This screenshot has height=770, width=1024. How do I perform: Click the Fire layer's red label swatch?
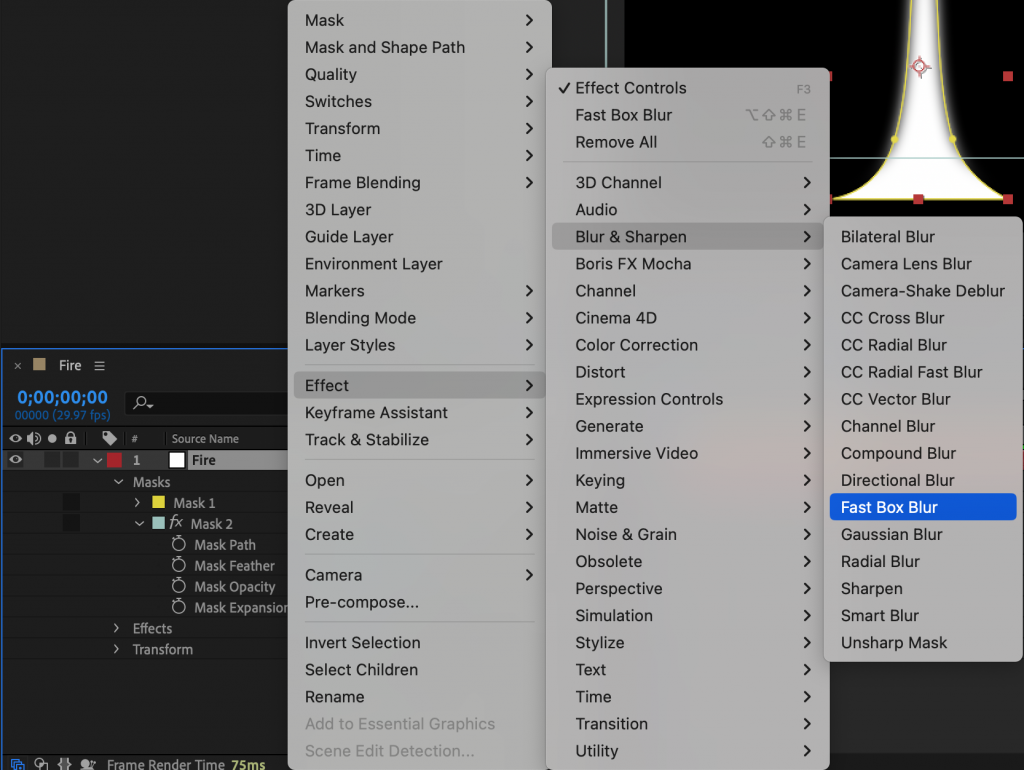(x=113, y=460)
